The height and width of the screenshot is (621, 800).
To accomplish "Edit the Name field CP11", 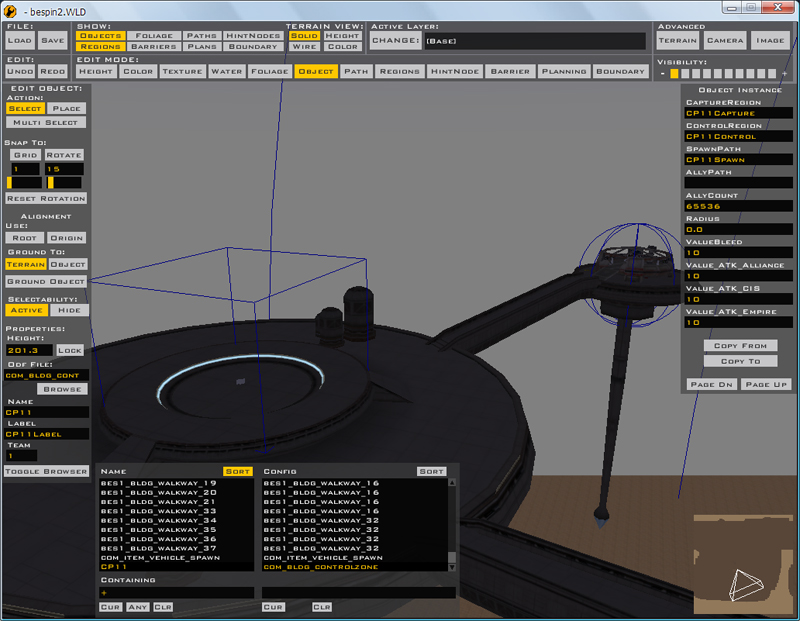I will click(x=47, y=412).
